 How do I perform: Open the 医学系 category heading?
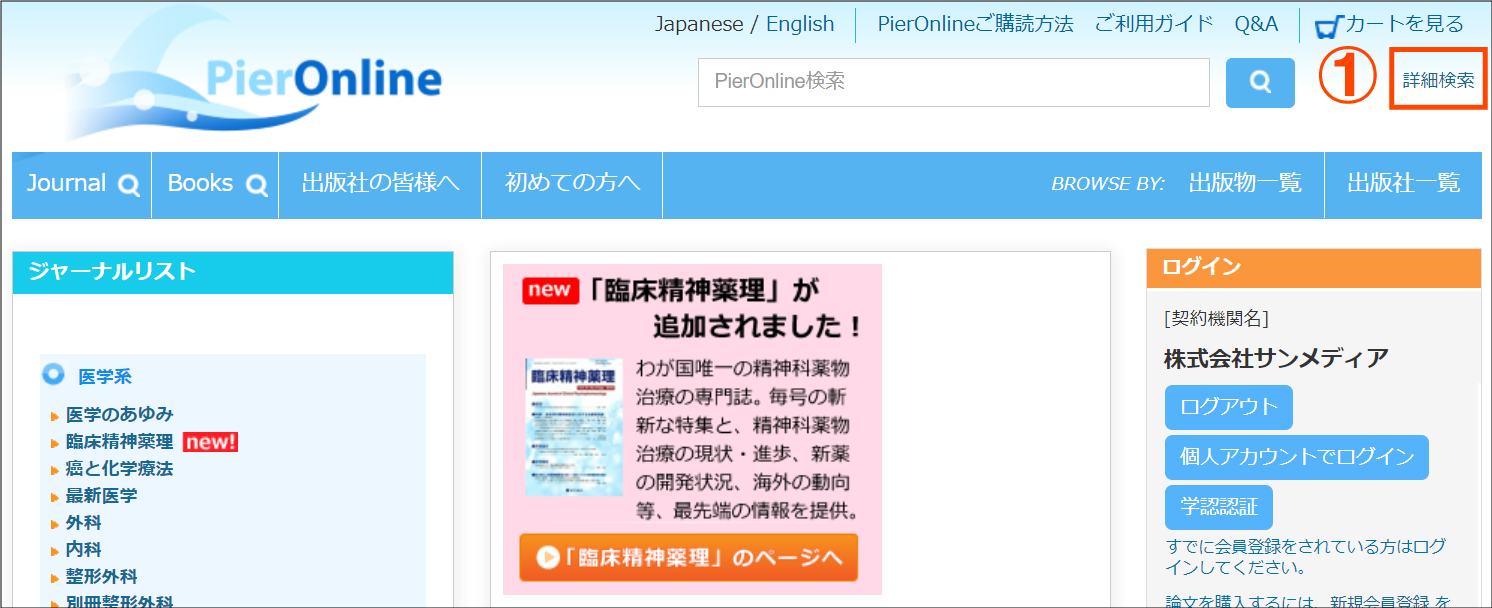pos(105,377)
